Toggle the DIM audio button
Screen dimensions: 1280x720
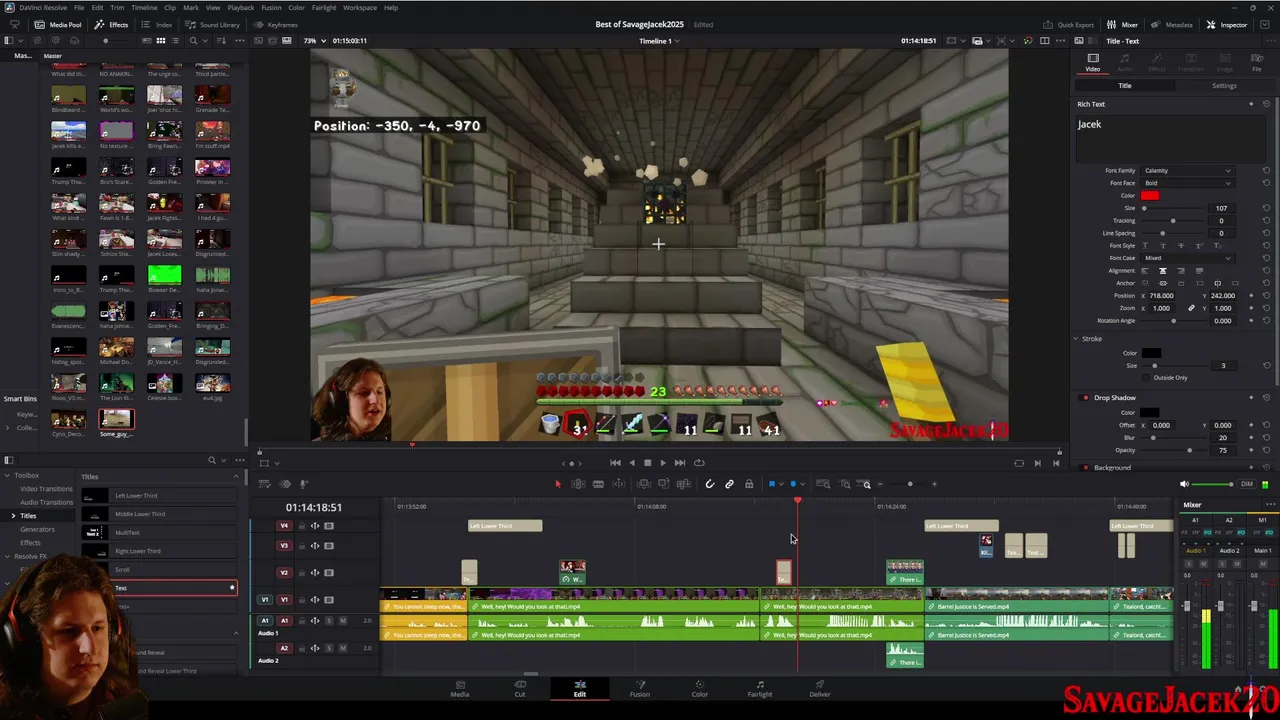pos(1246,484)
